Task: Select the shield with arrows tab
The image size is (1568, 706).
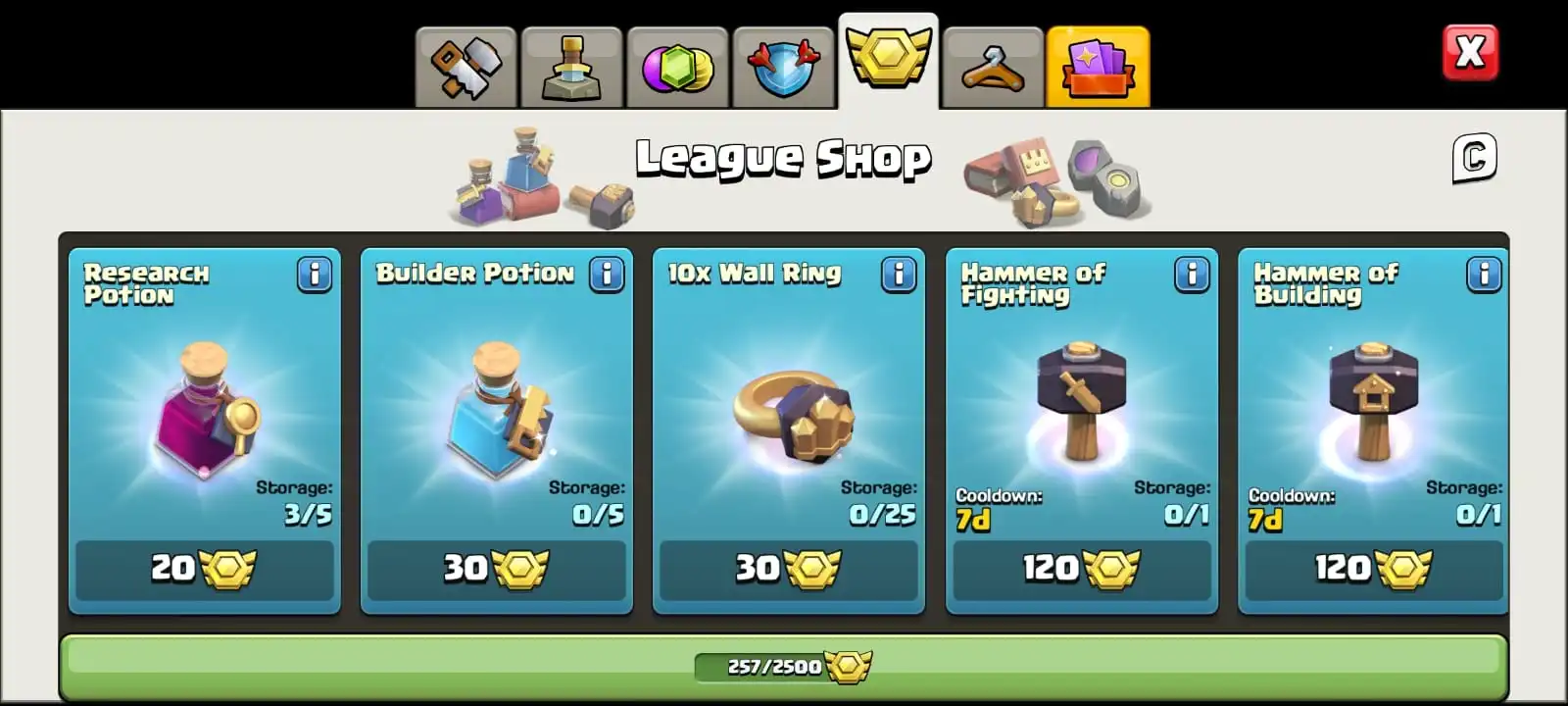Action: point(783,67)
